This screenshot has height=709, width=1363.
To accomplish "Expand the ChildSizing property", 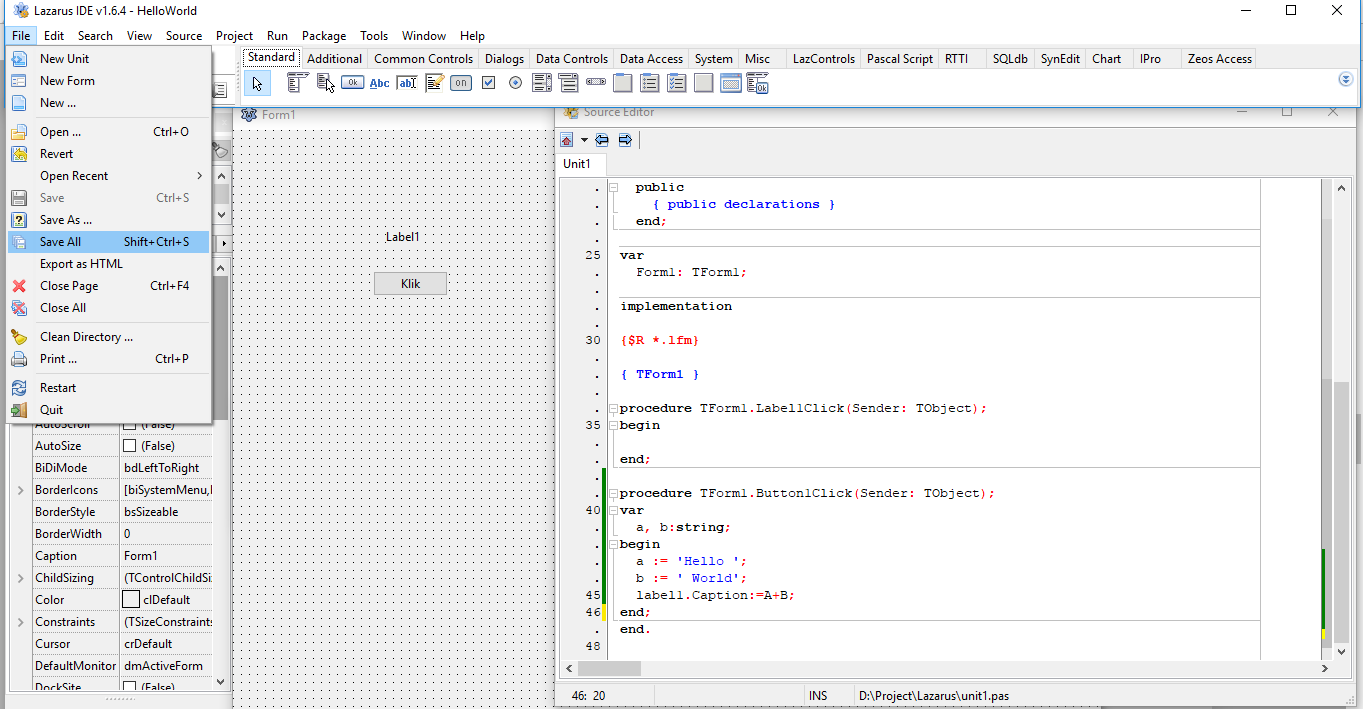I will (x=20, y=578).
